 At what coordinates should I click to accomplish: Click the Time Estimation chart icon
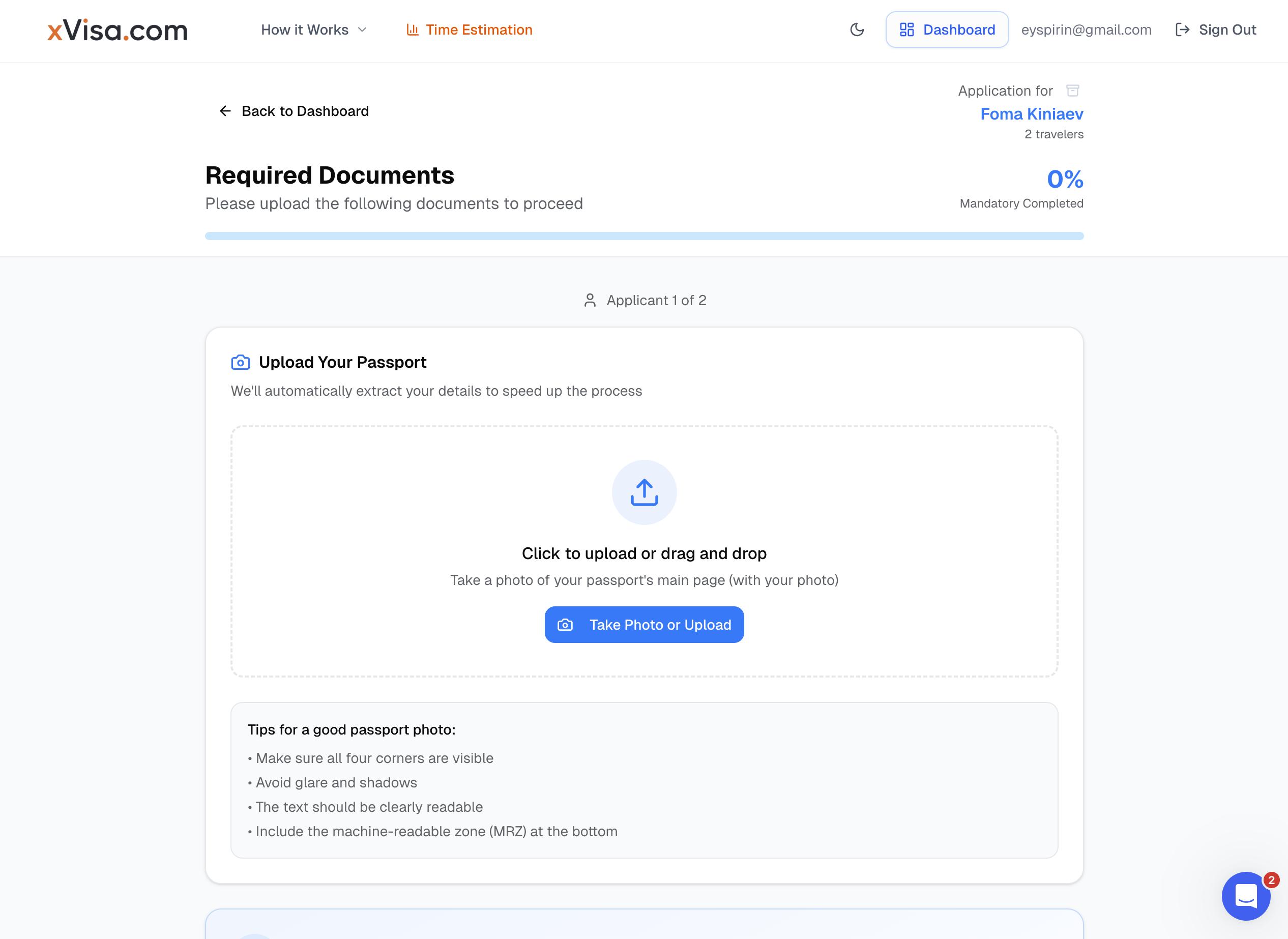[413, 30]
